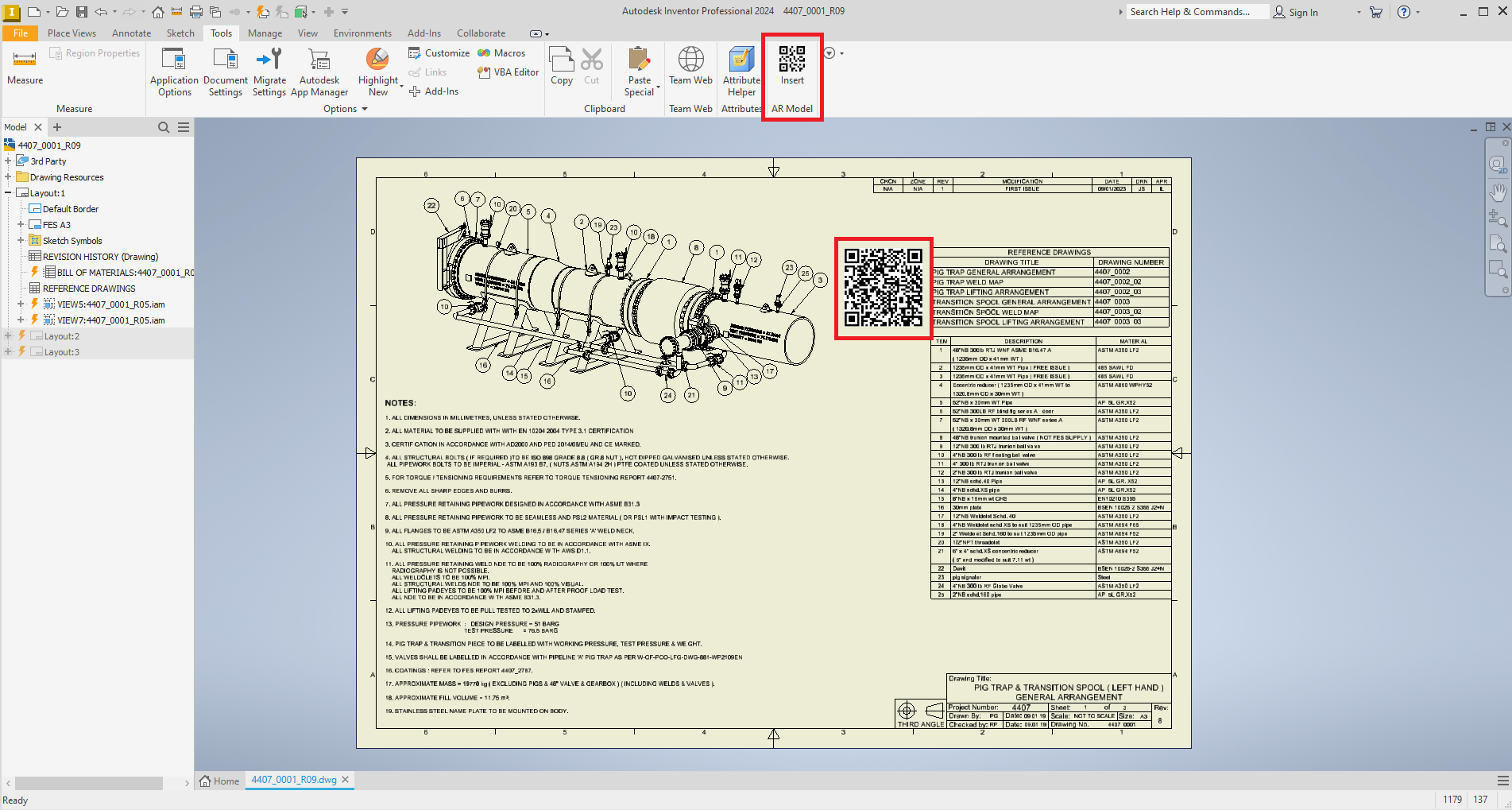Click the Sign In button
The image size is (1512, 810).
click(x=1296, y=12)
